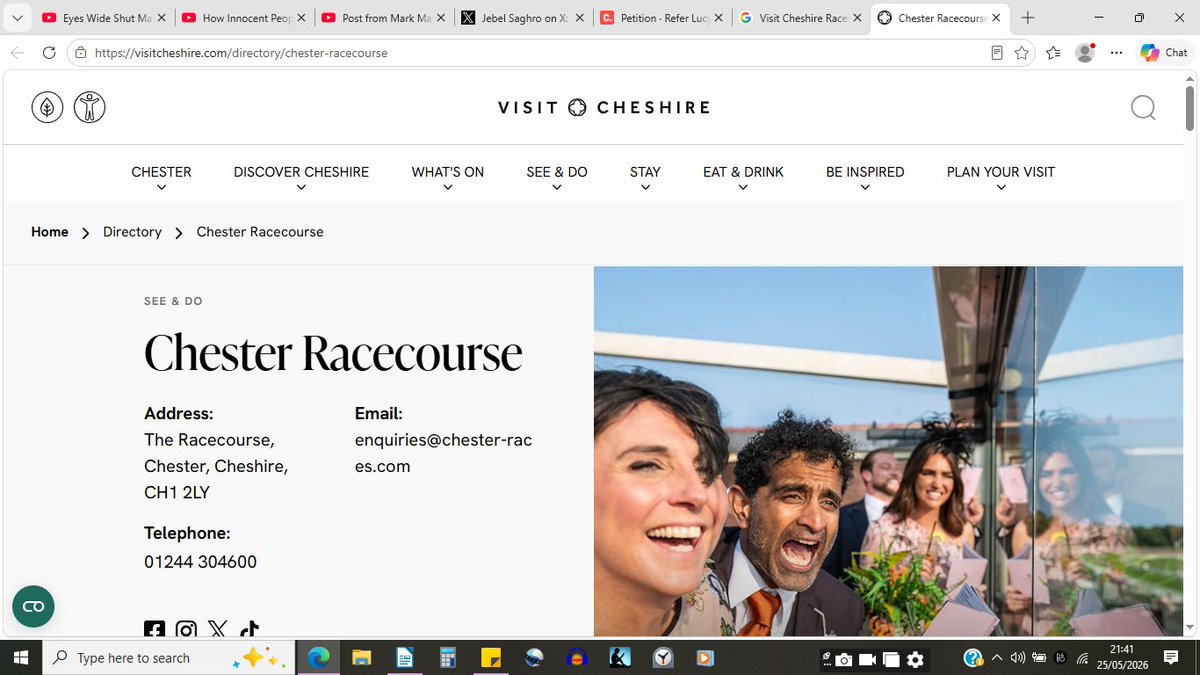Click the green leaf sustainability icon

tap(47, 107)
